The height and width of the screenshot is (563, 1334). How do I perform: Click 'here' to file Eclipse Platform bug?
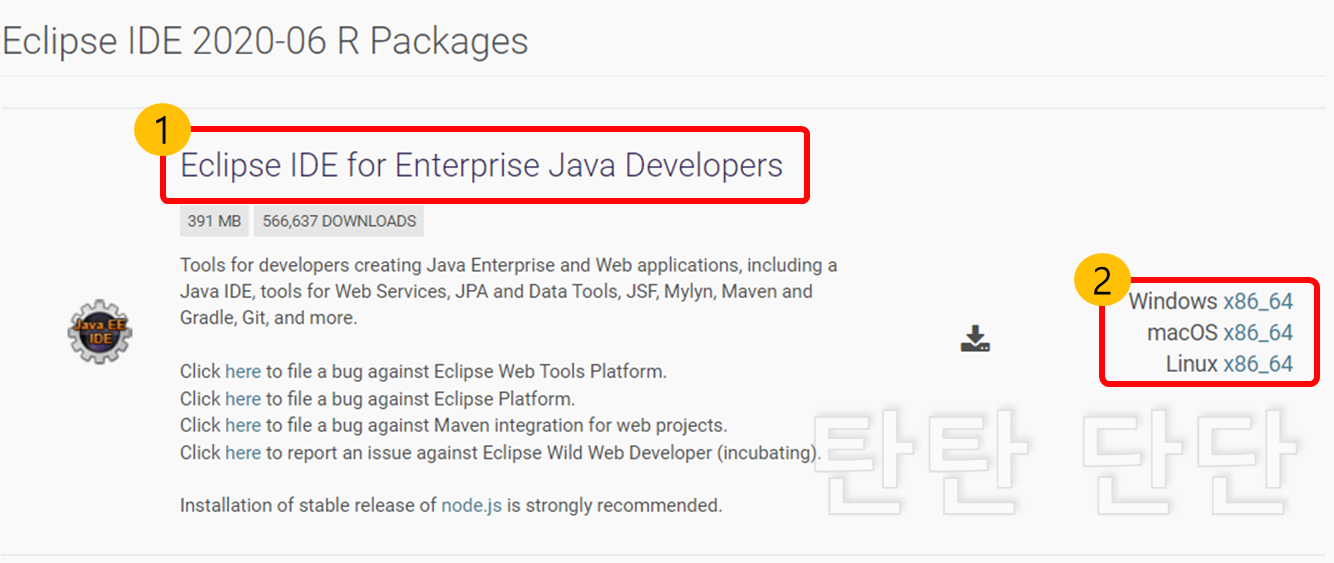pos(243,398)
